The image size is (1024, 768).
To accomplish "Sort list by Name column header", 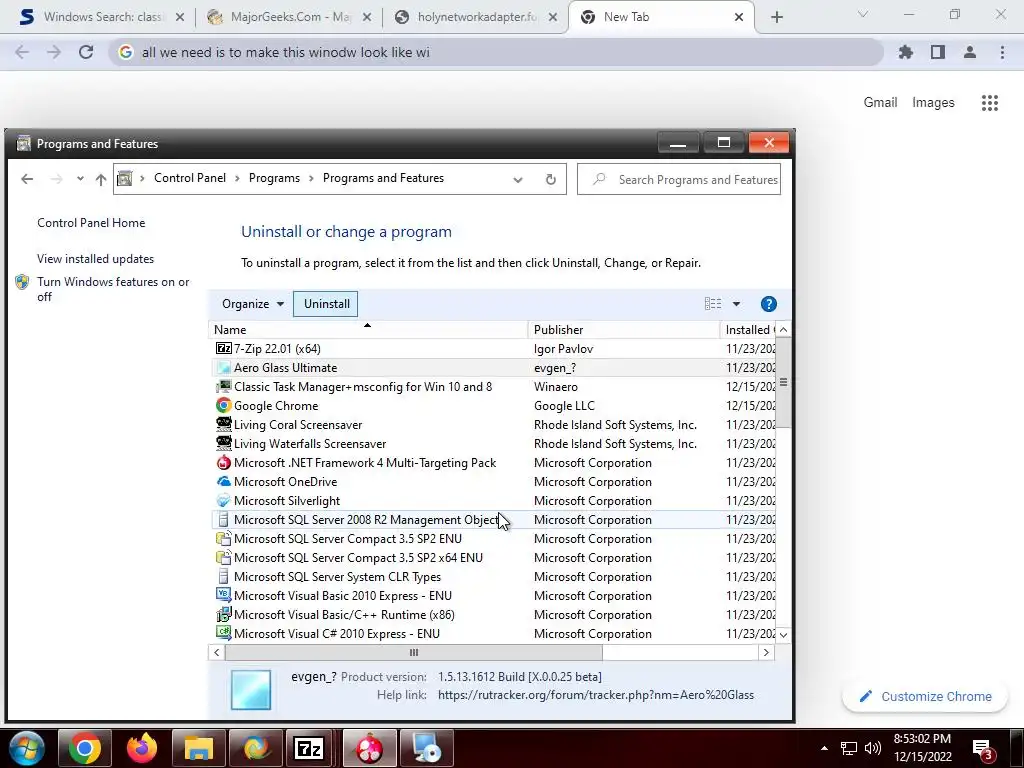I will click(367, 330).
